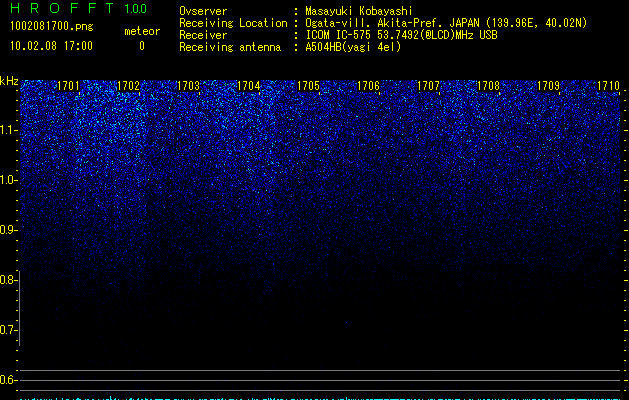Click the 1707 time marker
The image size is (629, 400).
coord(428,86)
